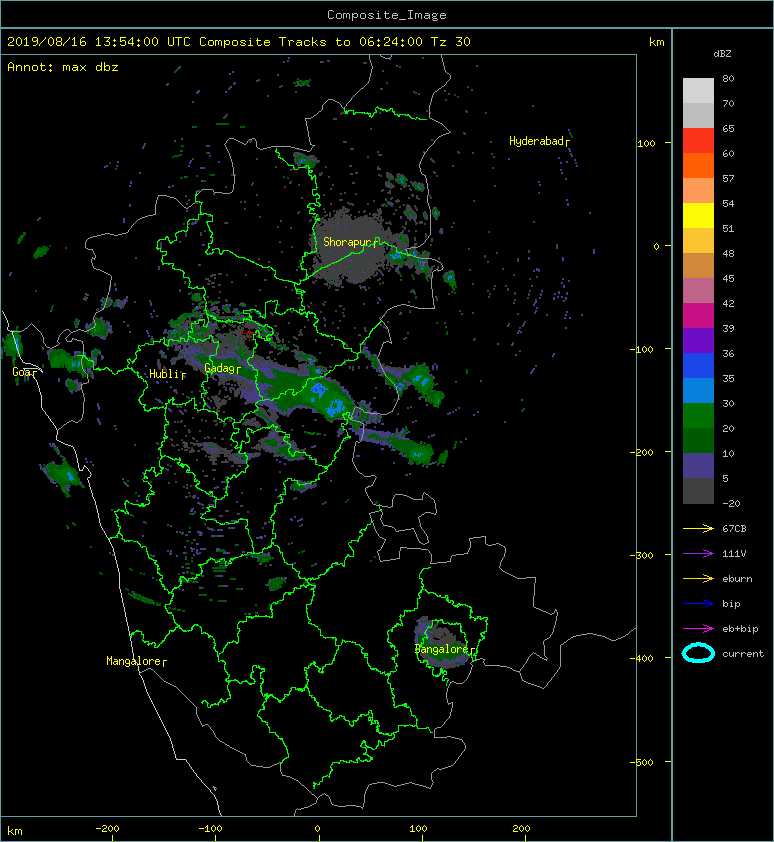Viewport: 774px width, 842px height.
Task: Pick the royal blue 36–35 dBZ swatch
Action: click(x=698, y=365)
